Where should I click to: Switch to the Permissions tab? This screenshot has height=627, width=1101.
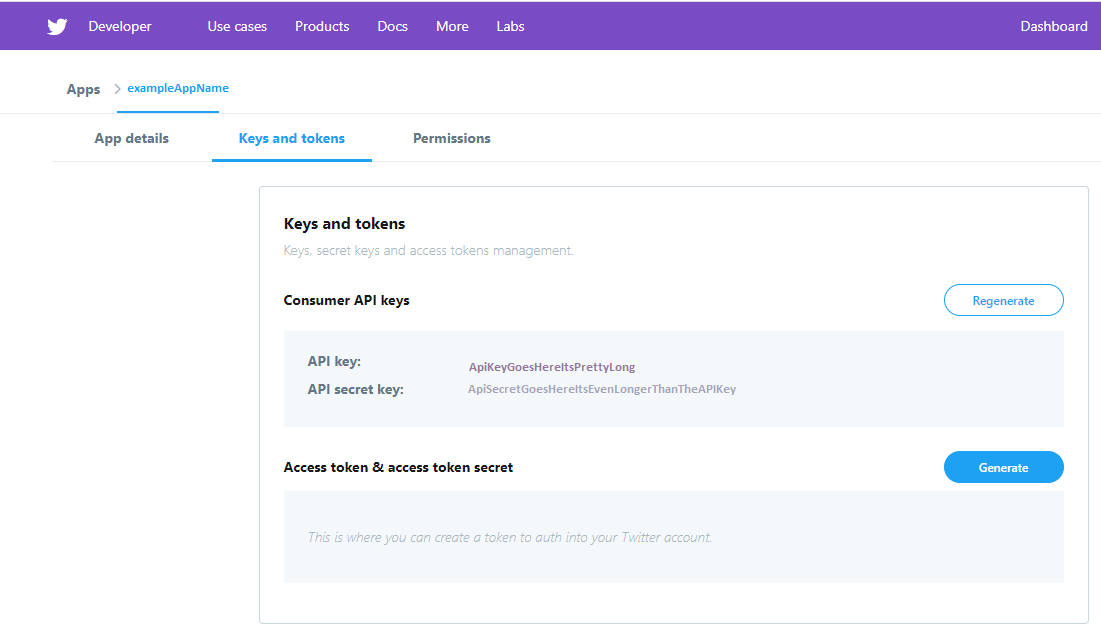[x=452, y=138]
